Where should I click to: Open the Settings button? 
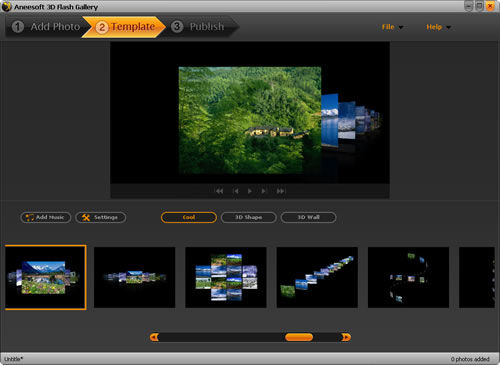(x=101, y=217)
